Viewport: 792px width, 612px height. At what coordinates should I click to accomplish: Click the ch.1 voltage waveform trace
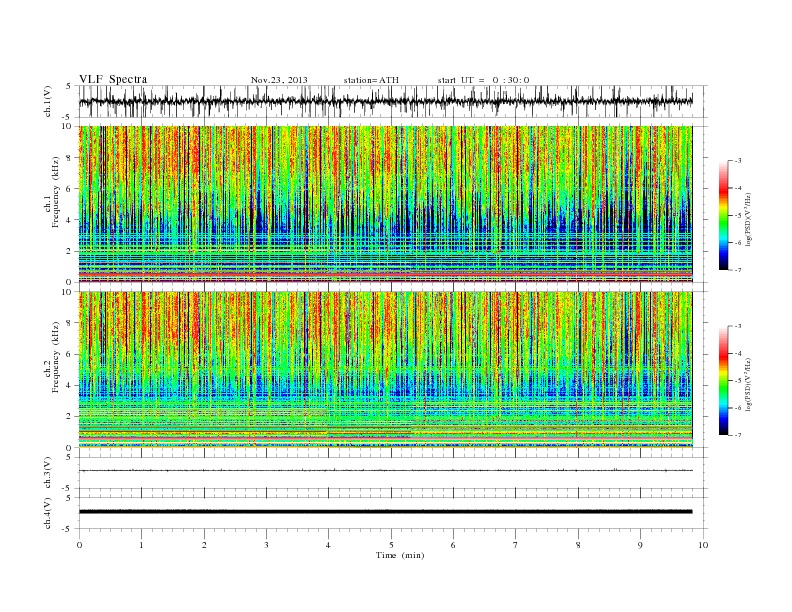click(x=385, y=101)
